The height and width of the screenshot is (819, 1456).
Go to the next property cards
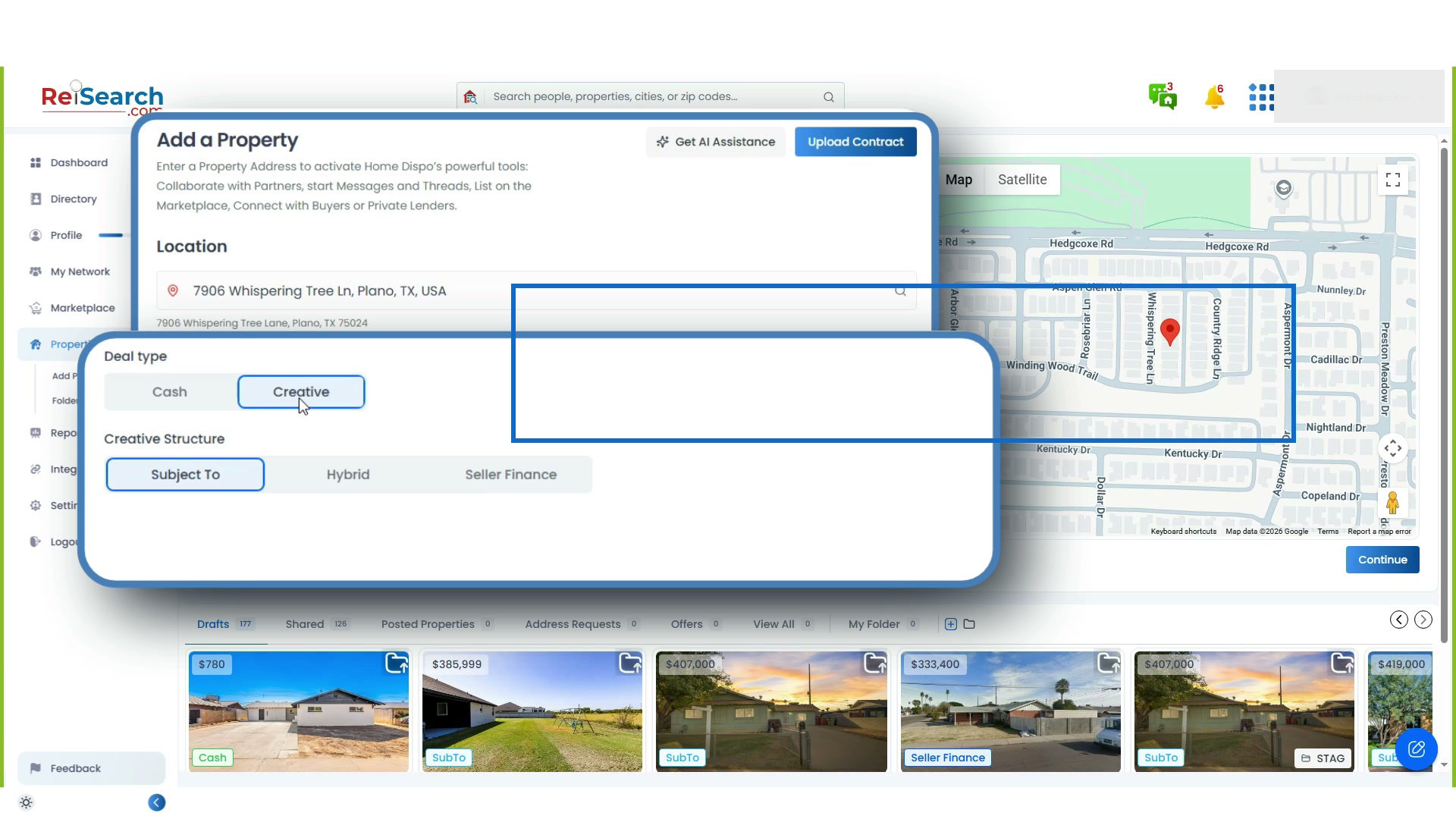click(1423, 620)
